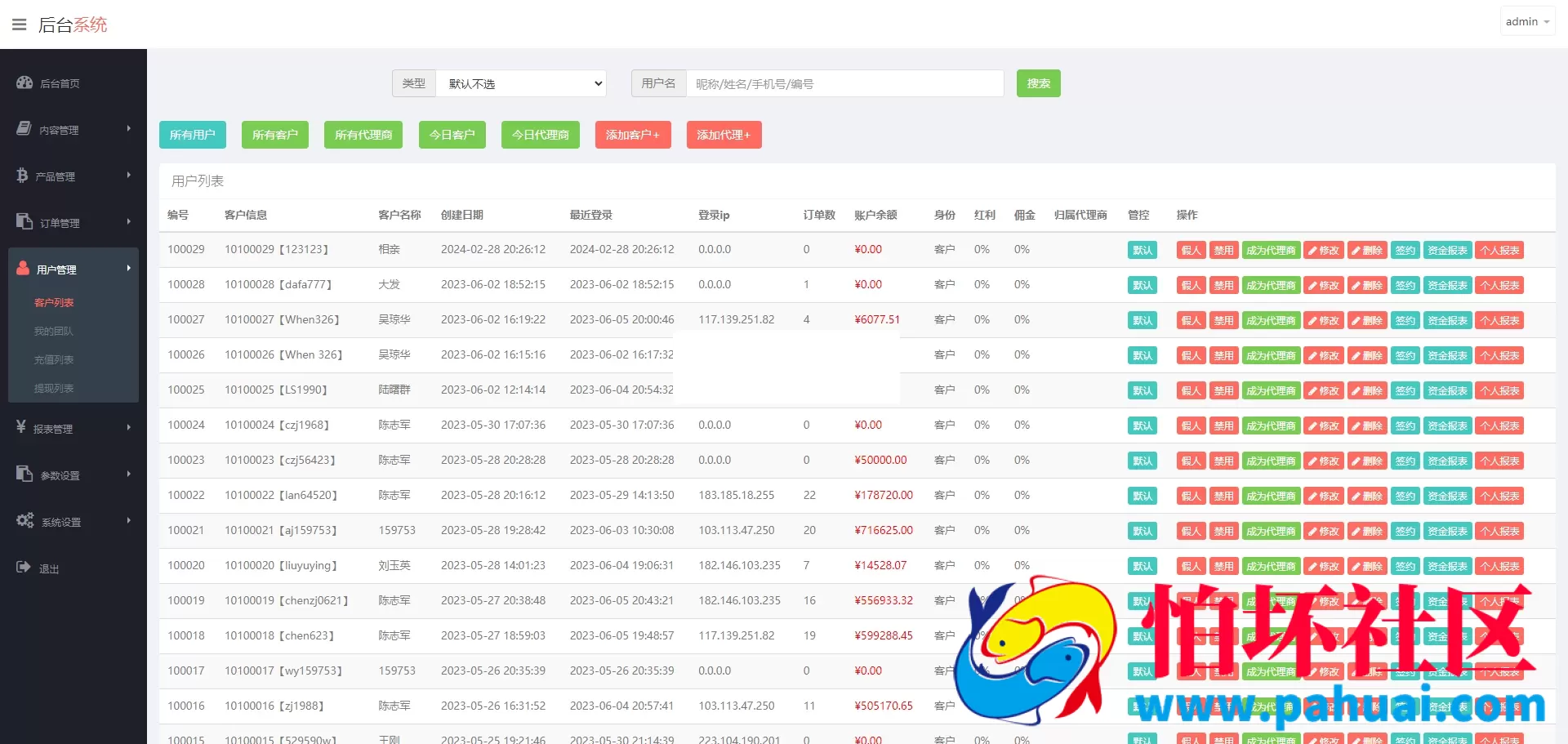Click the hamburger menu icon beside 后台系统
Image resolution: width=1568 pixels, height=744 pixels.
pyautogui.click(x=20, y=25)
